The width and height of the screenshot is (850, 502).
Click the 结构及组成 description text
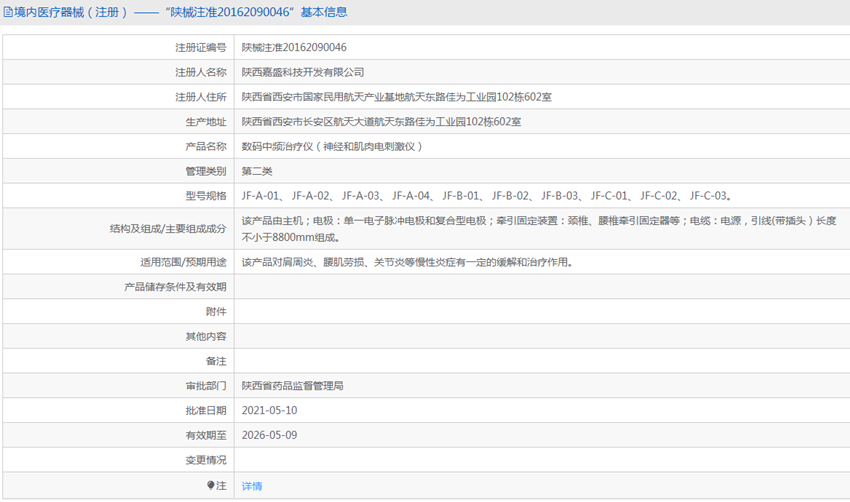pyautogui.click(x=538, y=228)
